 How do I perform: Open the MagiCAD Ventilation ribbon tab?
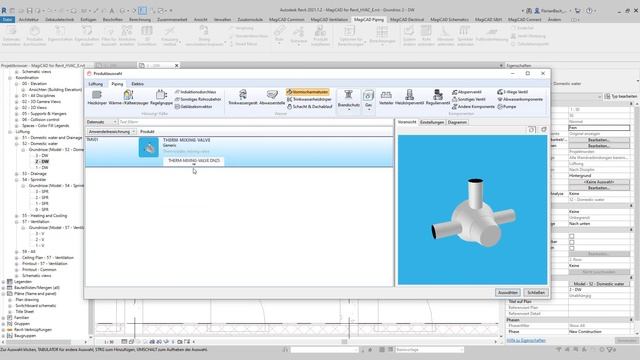329,20
